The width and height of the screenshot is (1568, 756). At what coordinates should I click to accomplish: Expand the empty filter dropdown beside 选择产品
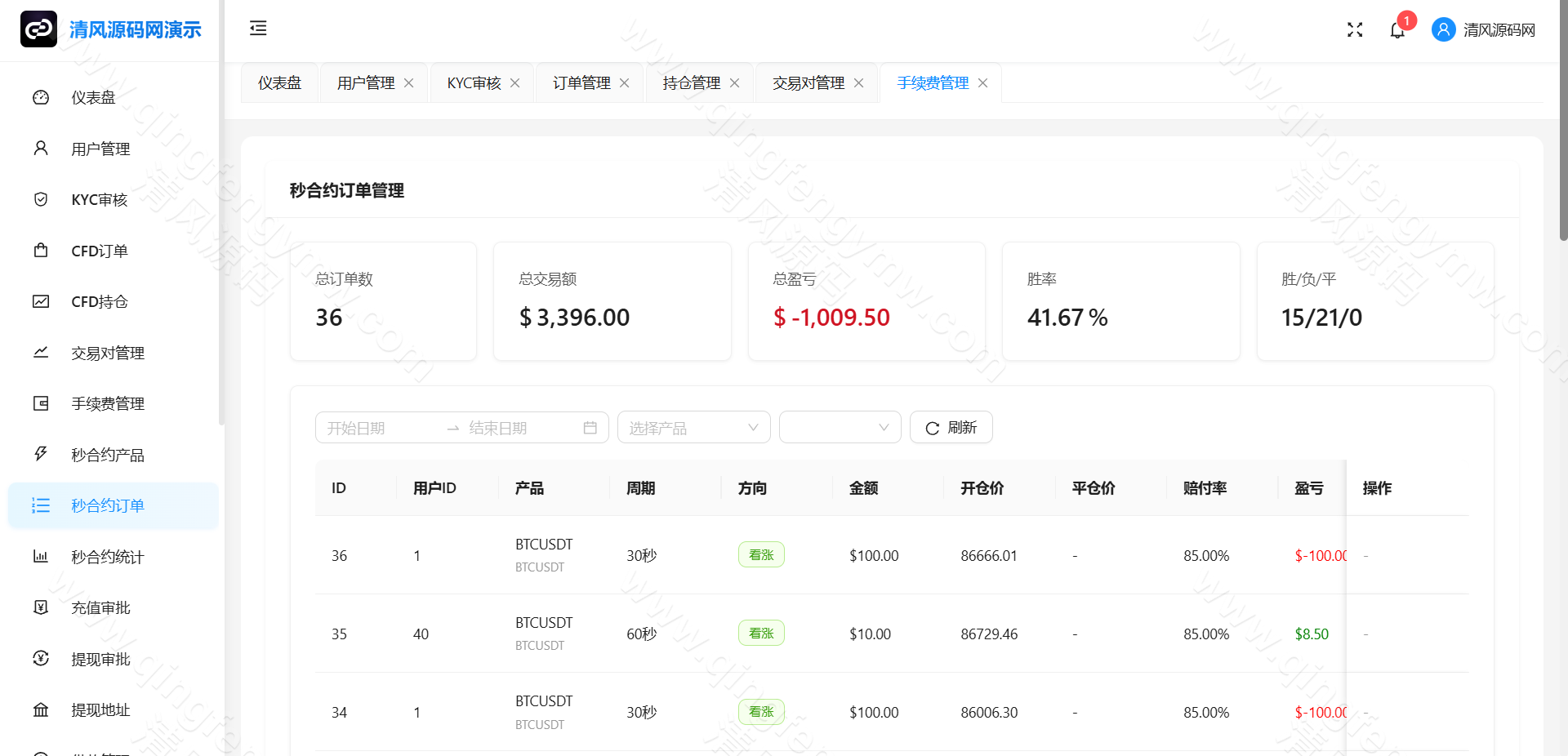[840, 427]
